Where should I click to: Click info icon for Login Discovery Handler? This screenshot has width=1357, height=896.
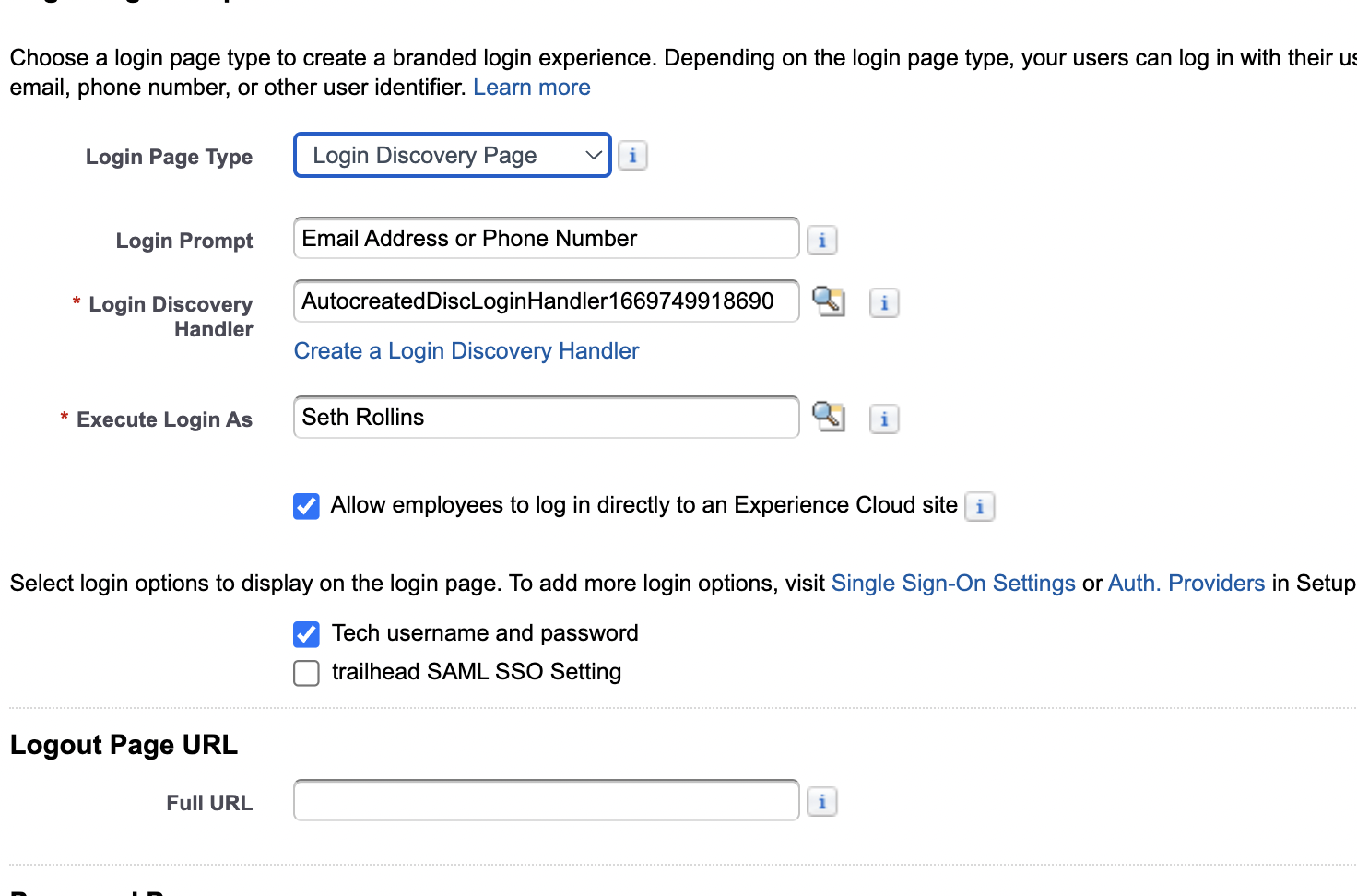(x=884, y=302)
